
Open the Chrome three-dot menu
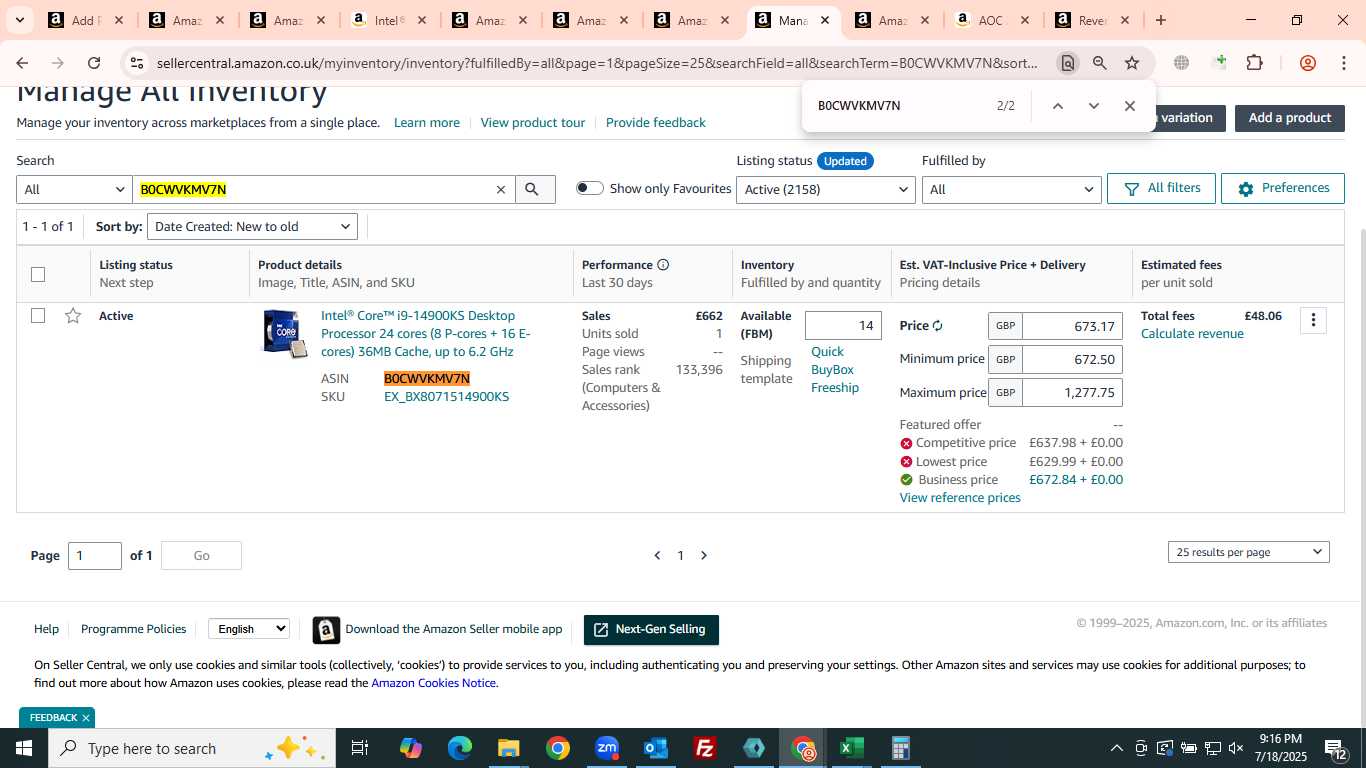pyautogui.click(x=1343, y=63)
